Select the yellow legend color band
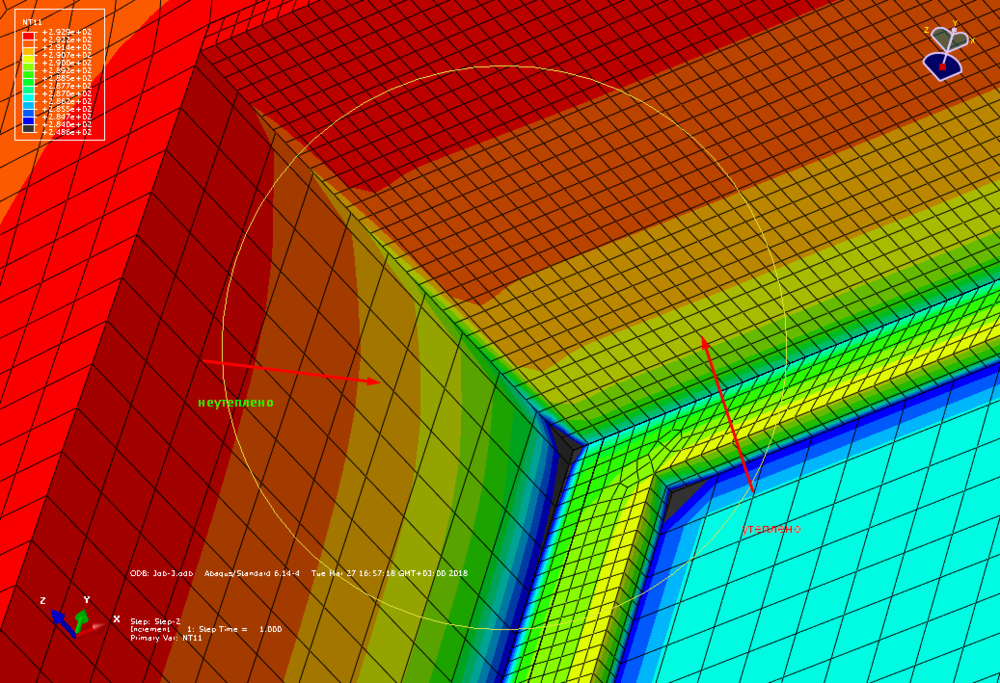Image resolution: width=1000 pixels, height=683 pixels. click(28, 59)
